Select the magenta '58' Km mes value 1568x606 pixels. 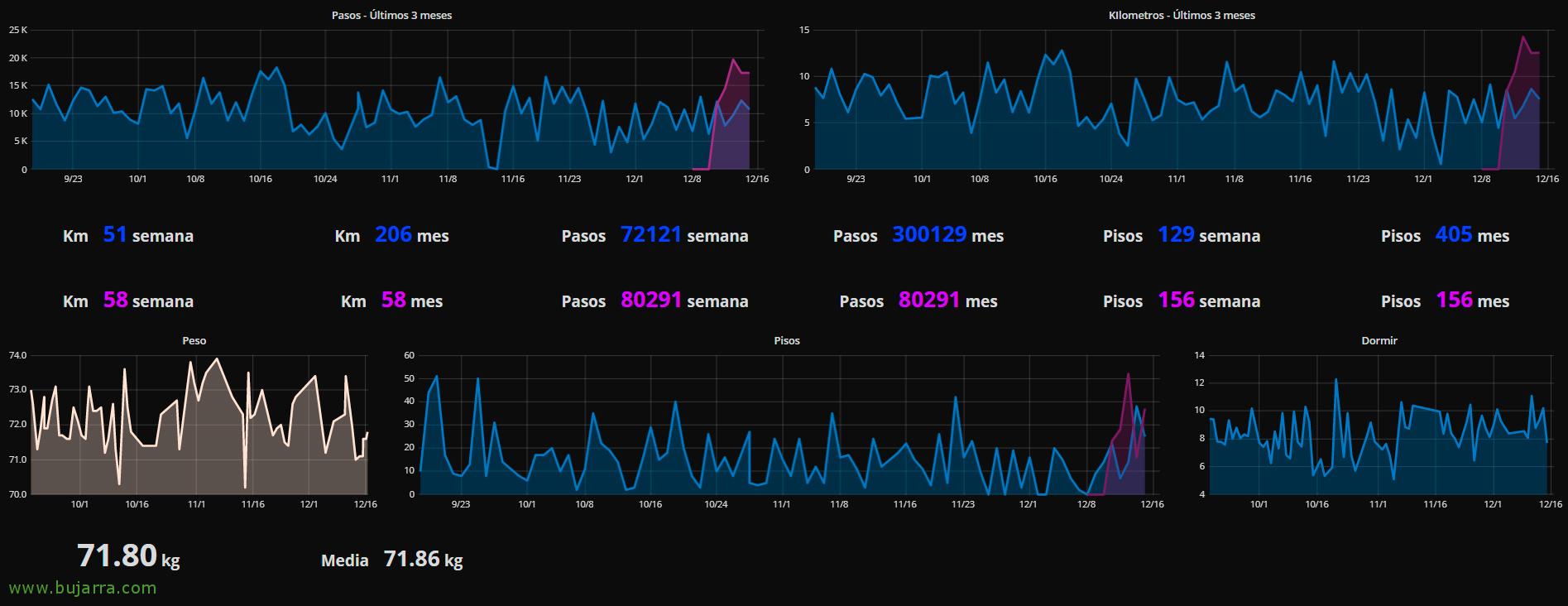click(393, 301)
